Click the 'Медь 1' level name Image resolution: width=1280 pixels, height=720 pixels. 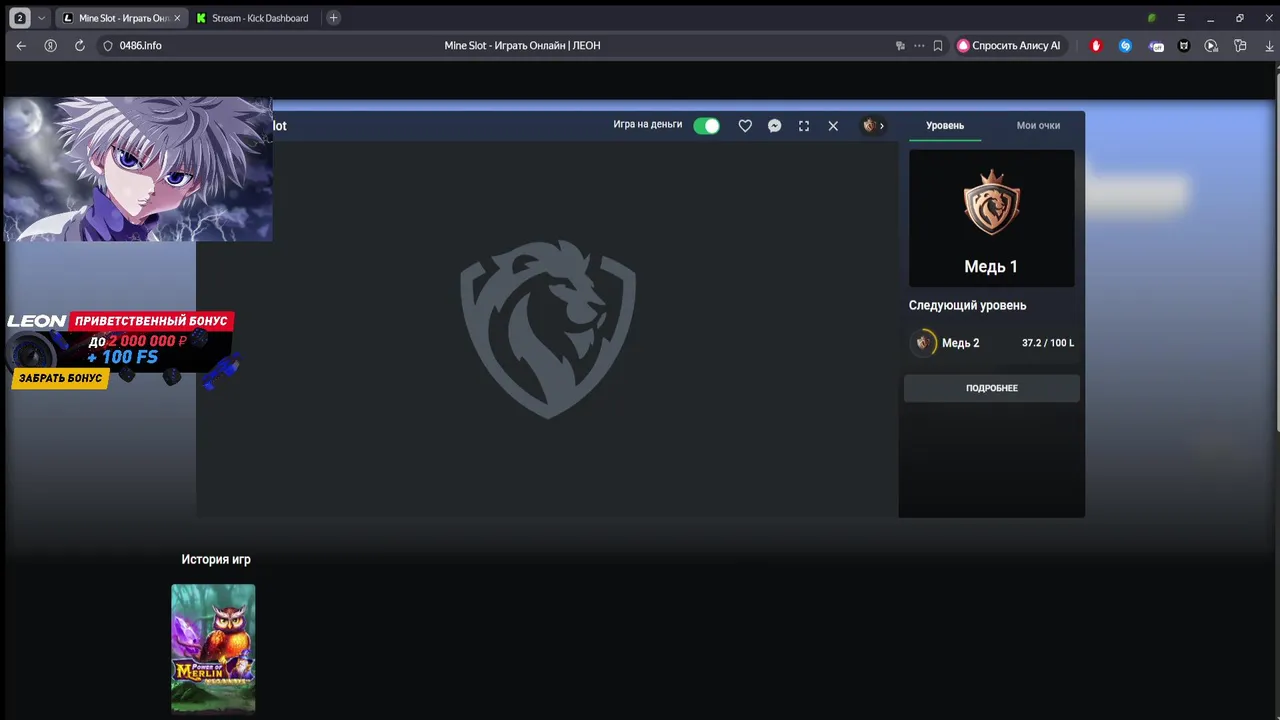[x=991, y=266]
